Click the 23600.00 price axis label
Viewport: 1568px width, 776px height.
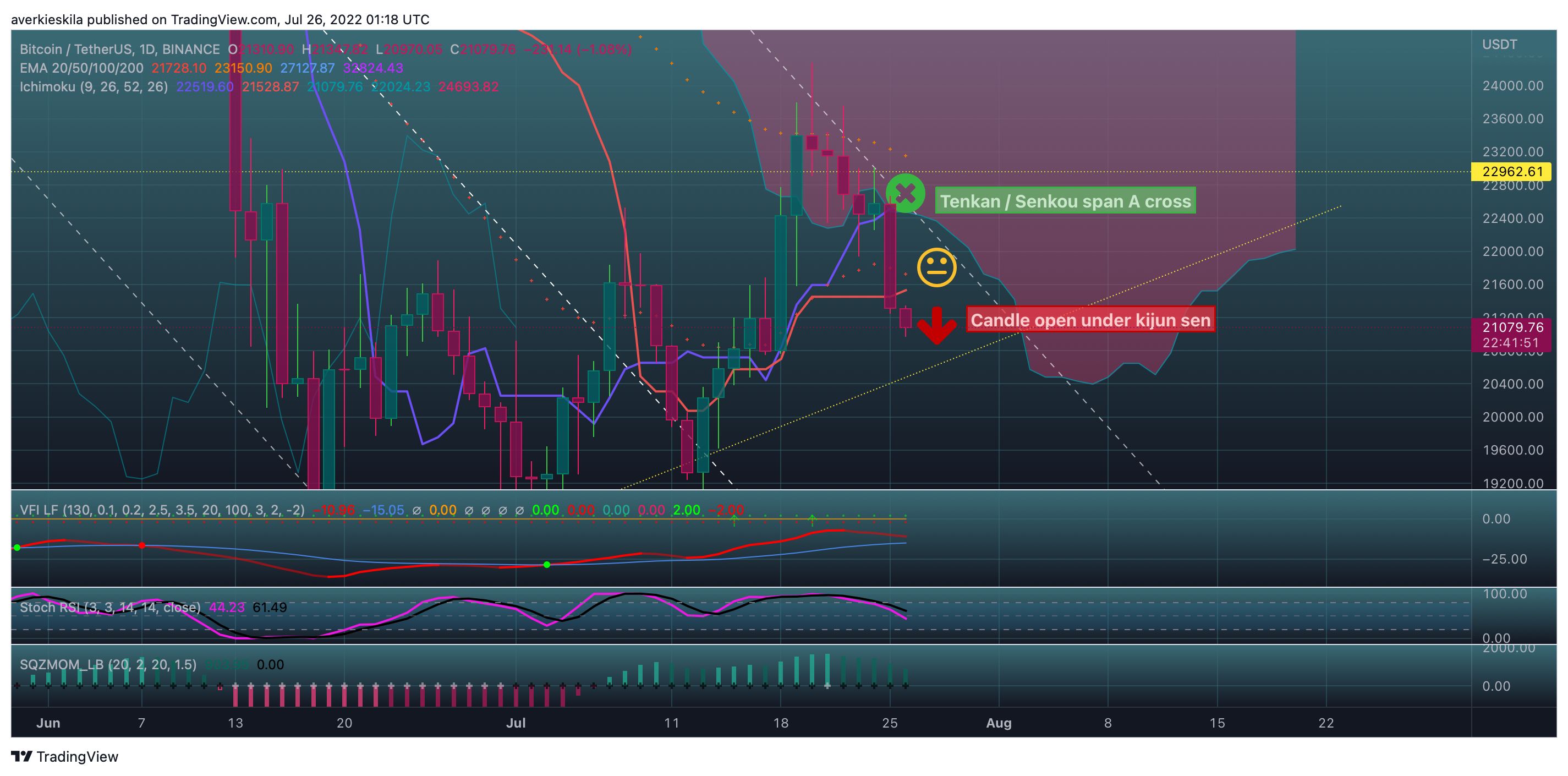[x=1512, y=119]
